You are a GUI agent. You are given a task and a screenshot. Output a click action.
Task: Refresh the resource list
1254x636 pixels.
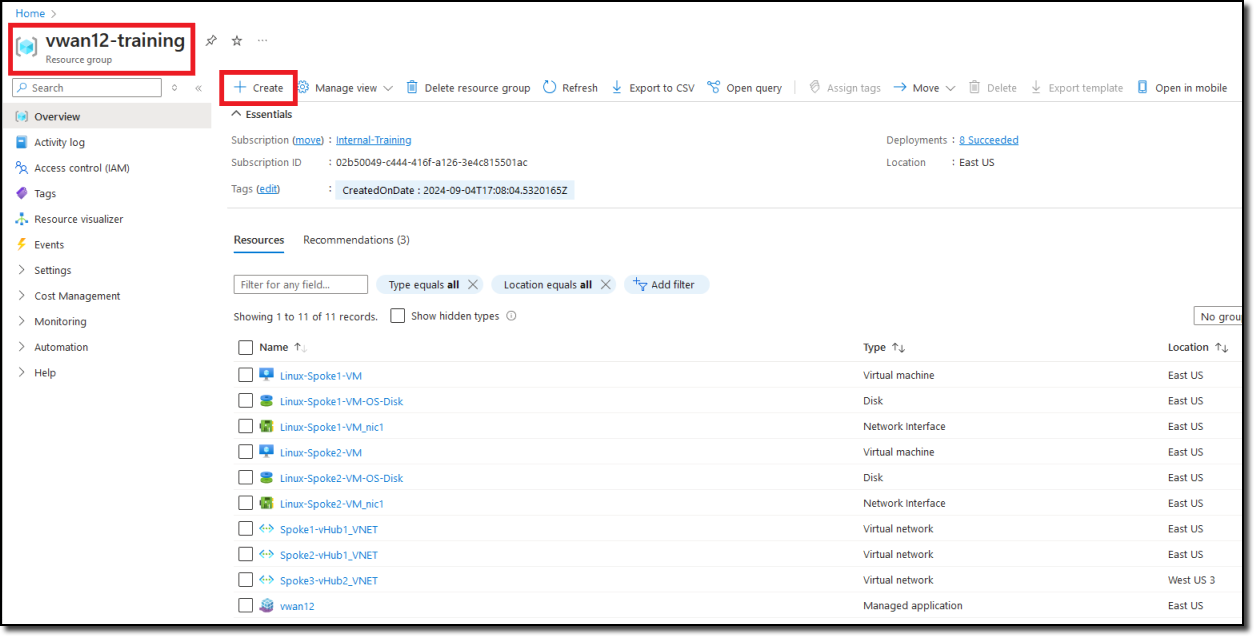click(x=570, y=88)
